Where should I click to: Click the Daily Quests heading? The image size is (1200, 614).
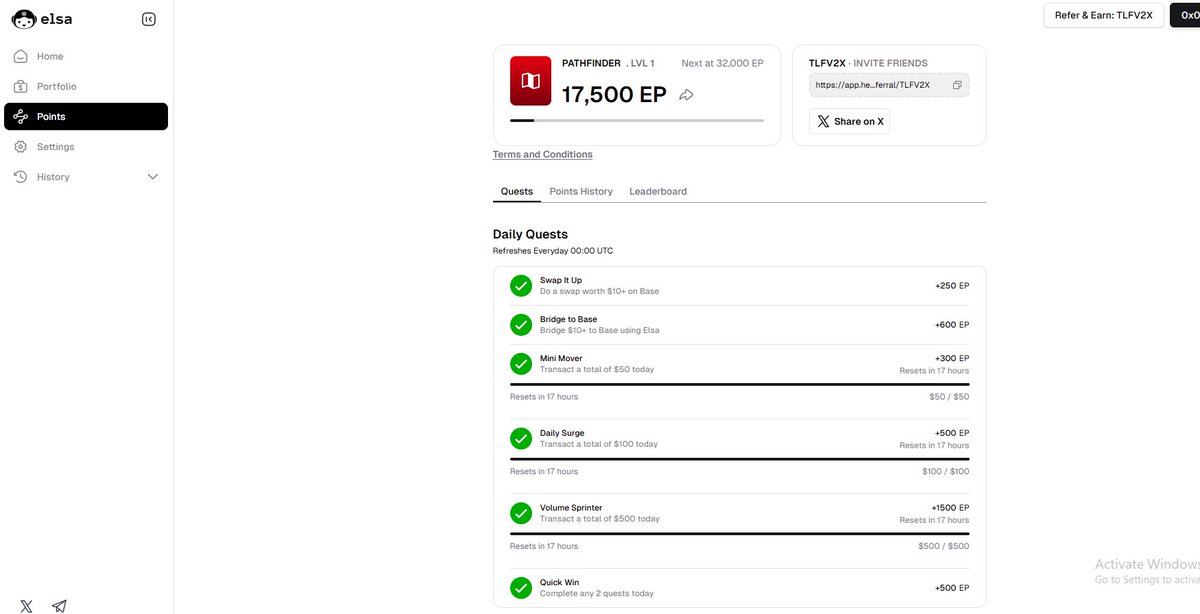(530, 234)
